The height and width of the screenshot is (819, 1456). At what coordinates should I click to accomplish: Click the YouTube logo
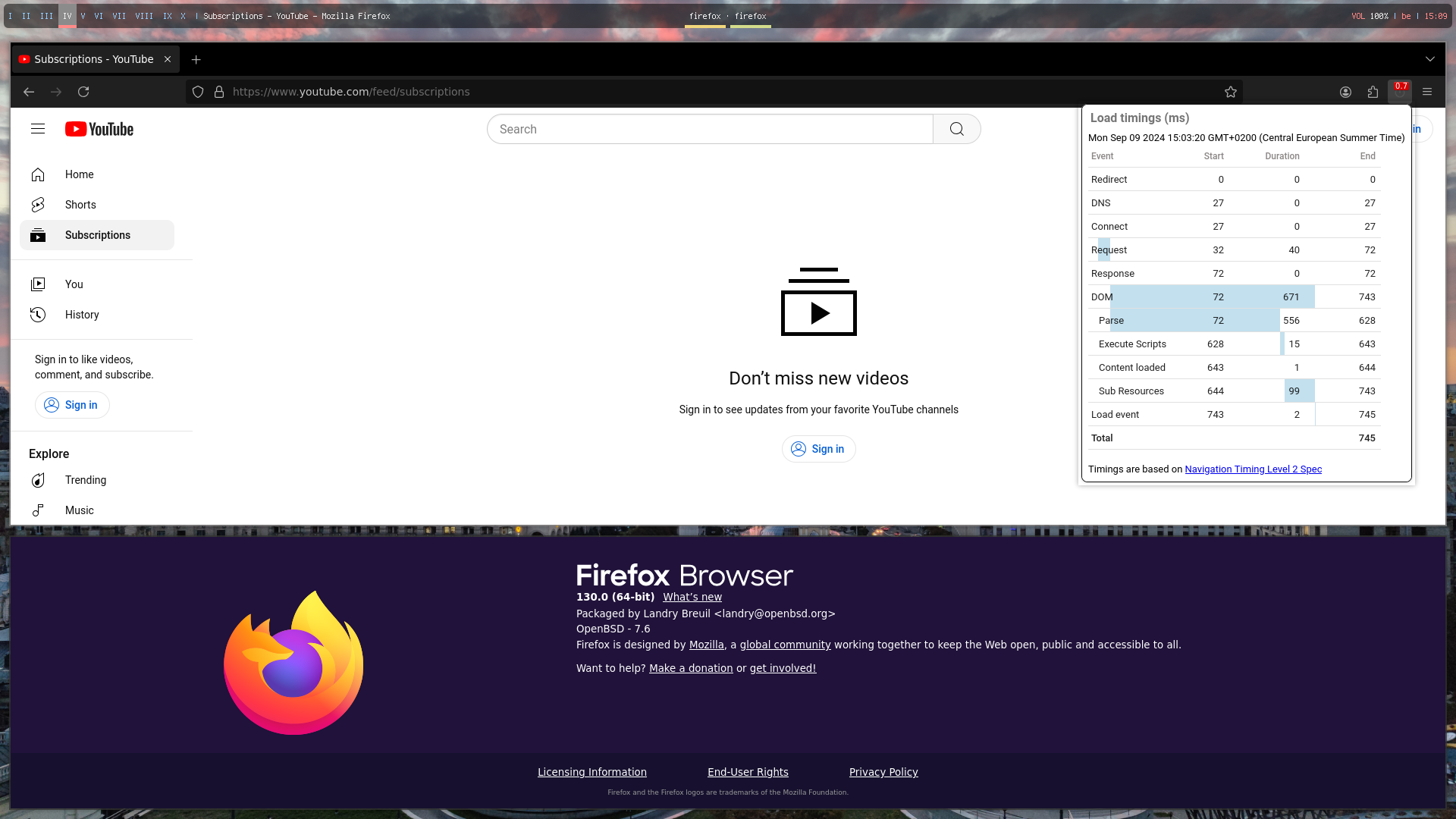(x=99, y=129)
